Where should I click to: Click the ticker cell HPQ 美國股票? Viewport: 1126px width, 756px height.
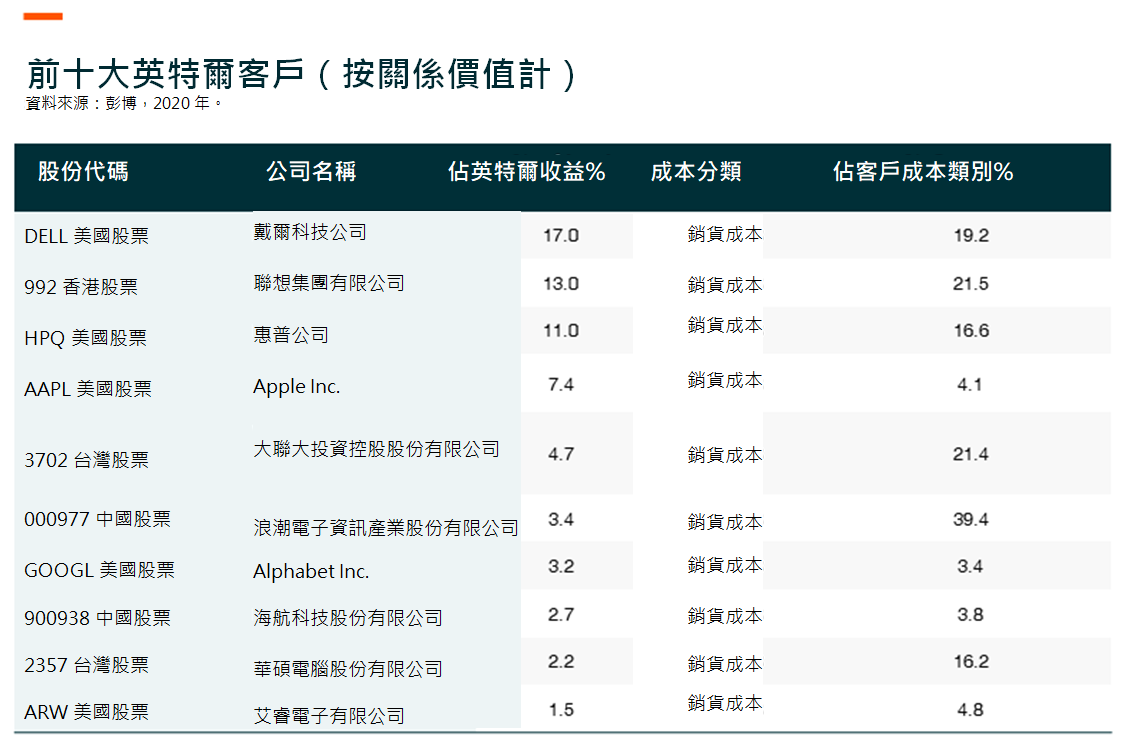(x=85, y=338)
